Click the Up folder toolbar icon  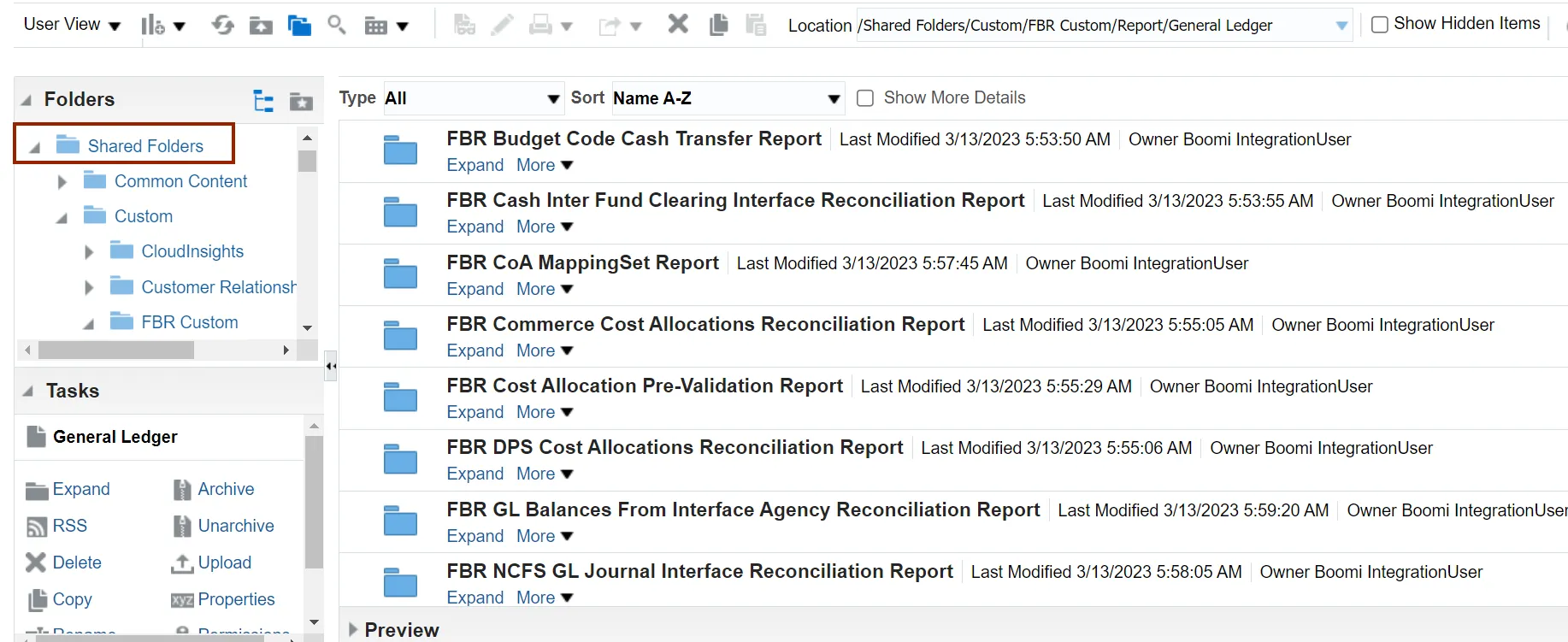coord(261,26)
